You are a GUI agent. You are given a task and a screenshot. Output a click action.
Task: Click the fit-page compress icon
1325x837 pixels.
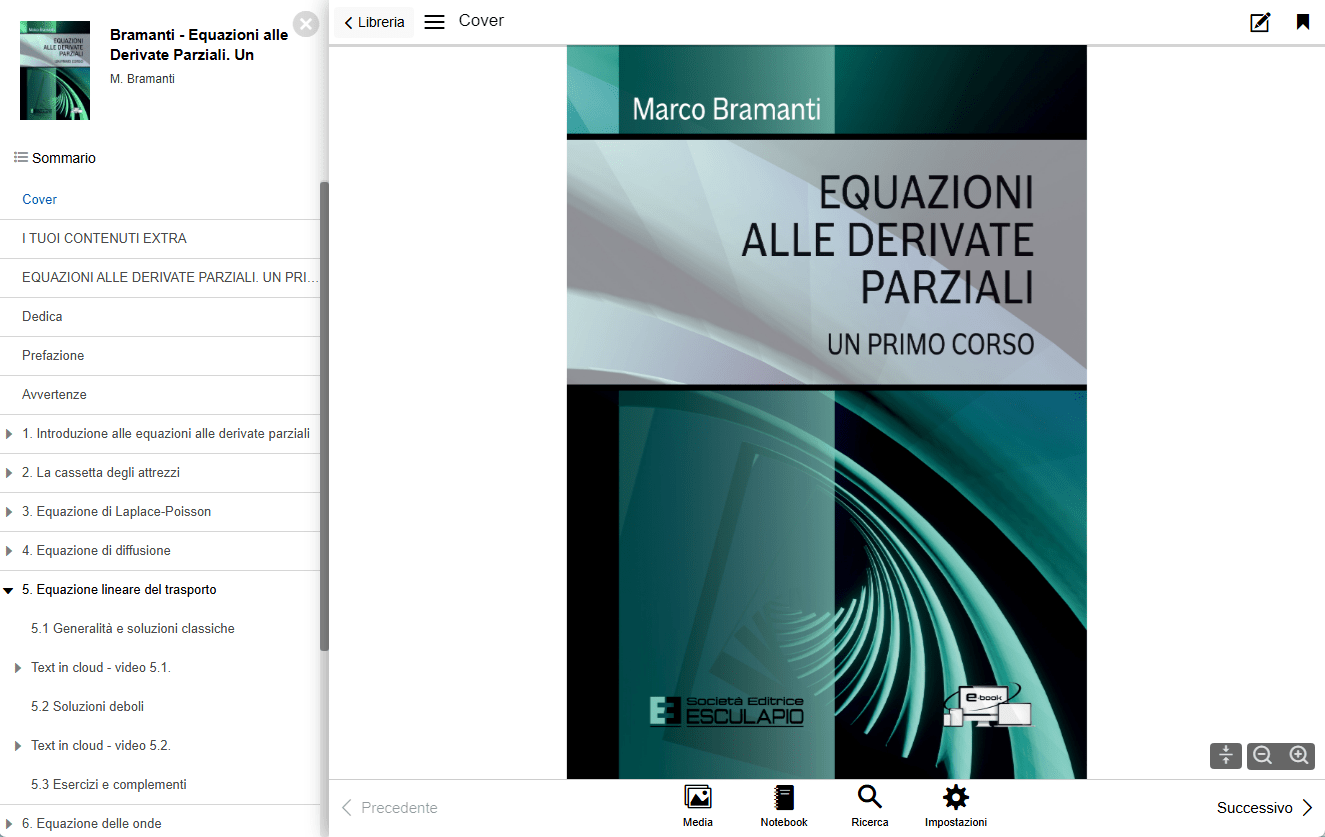click(1226, 756)
